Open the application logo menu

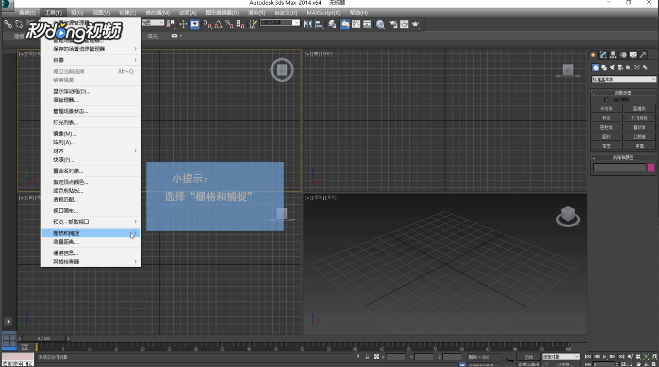coord(6,4)
